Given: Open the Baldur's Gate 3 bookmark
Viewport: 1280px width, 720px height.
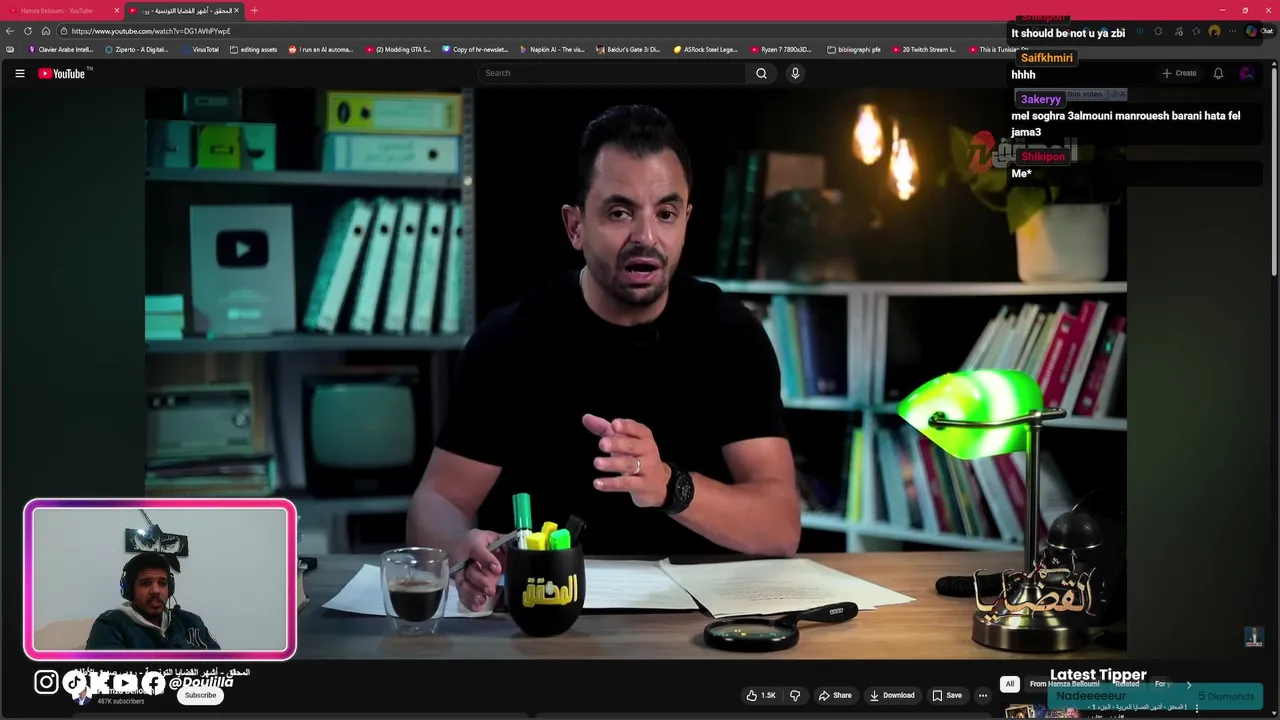Looking at the screenshot, I should coord(629,49).
